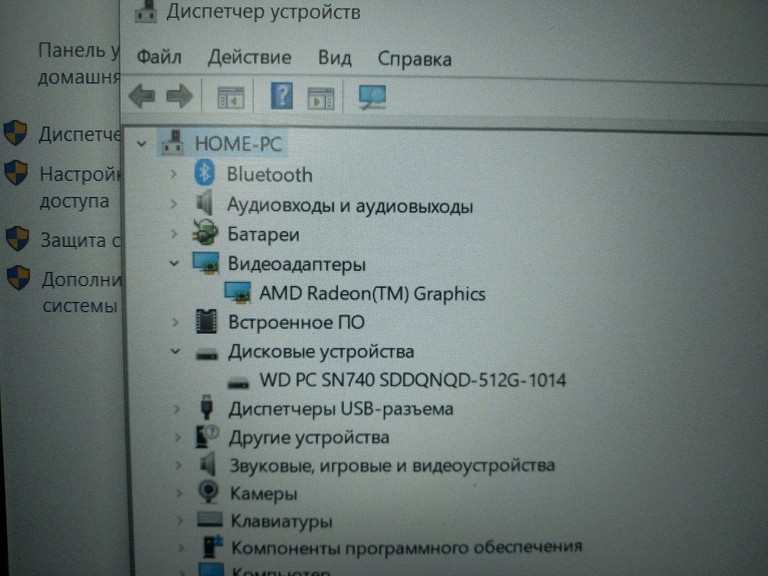Viewport: 768px width, 576px height.
Task: Expand the Батареи category
Action: (x=174, y=234)
